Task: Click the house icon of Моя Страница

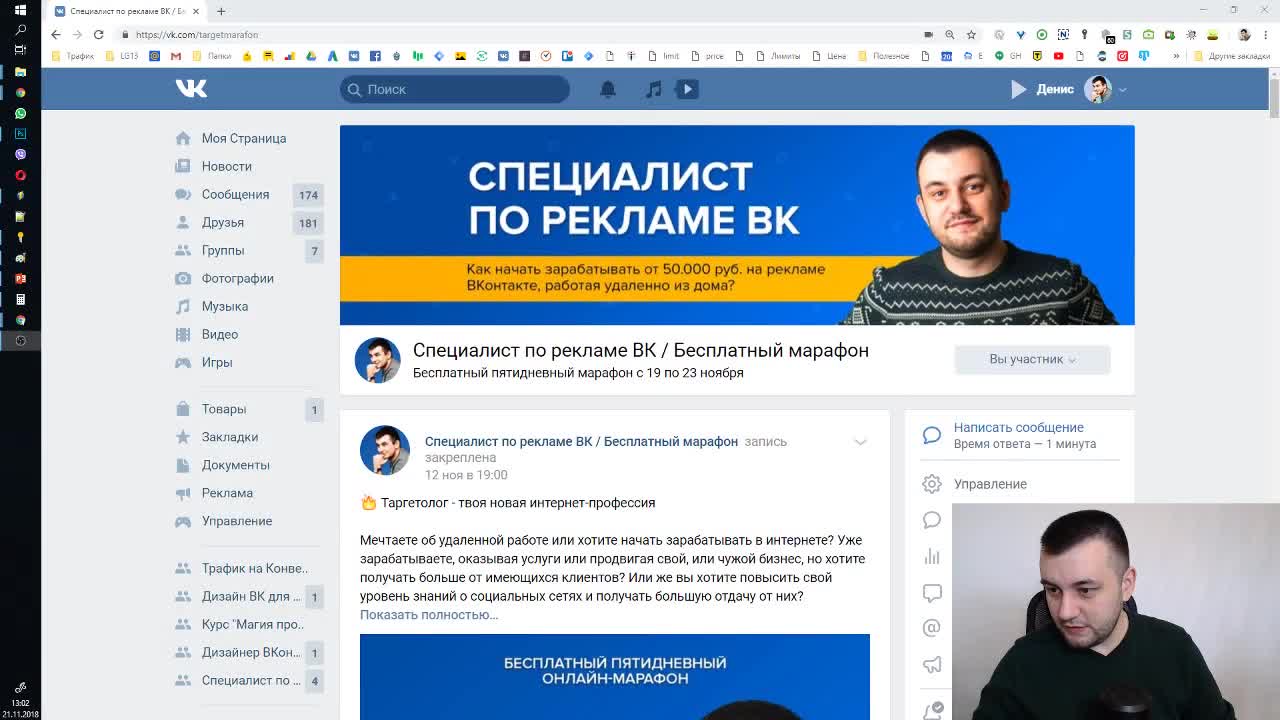Action: click(183, 138)
